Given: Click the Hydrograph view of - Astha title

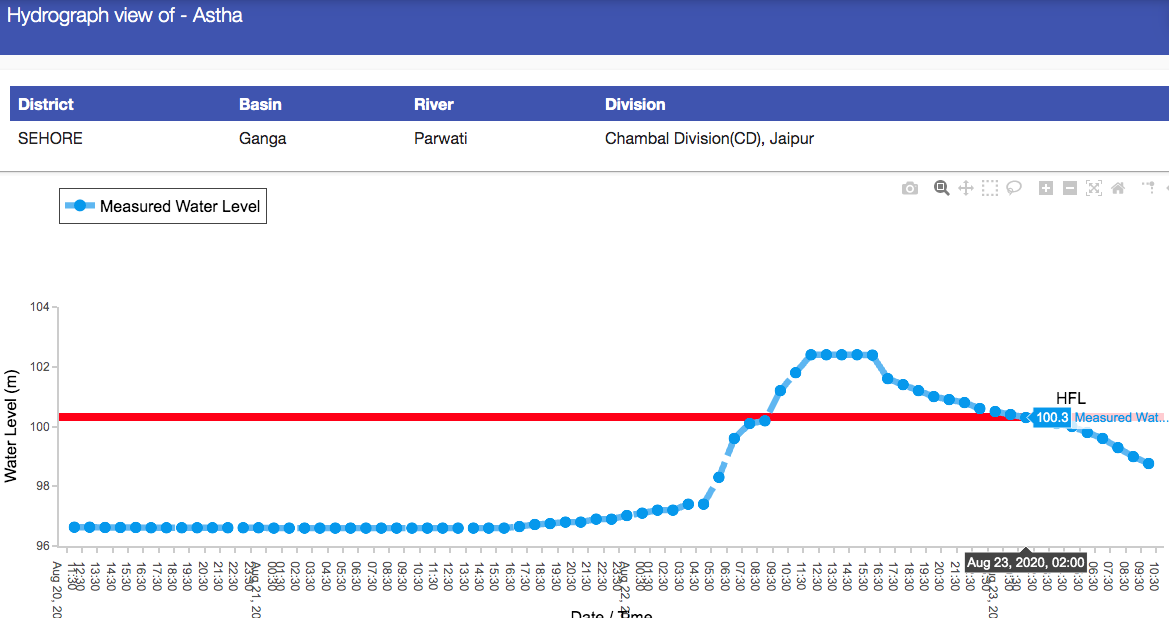Looking at the screenshot, I should tap(125, 17).
